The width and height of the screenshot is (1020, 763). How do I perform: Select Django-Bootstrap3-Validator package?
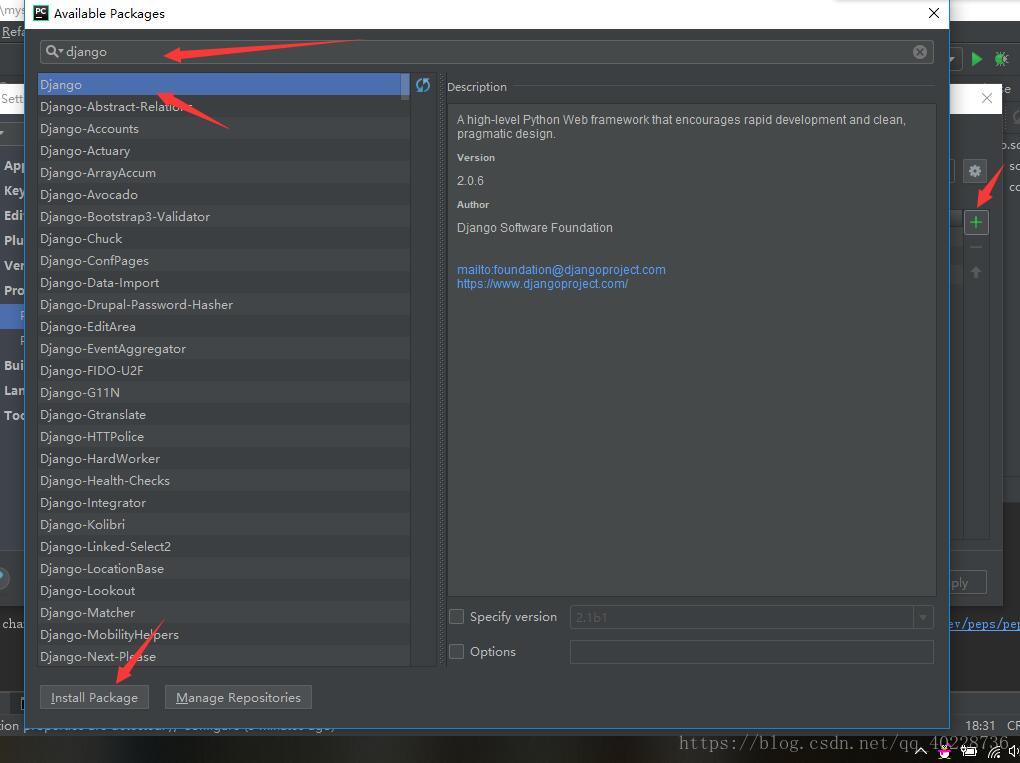tap(224, 217)
